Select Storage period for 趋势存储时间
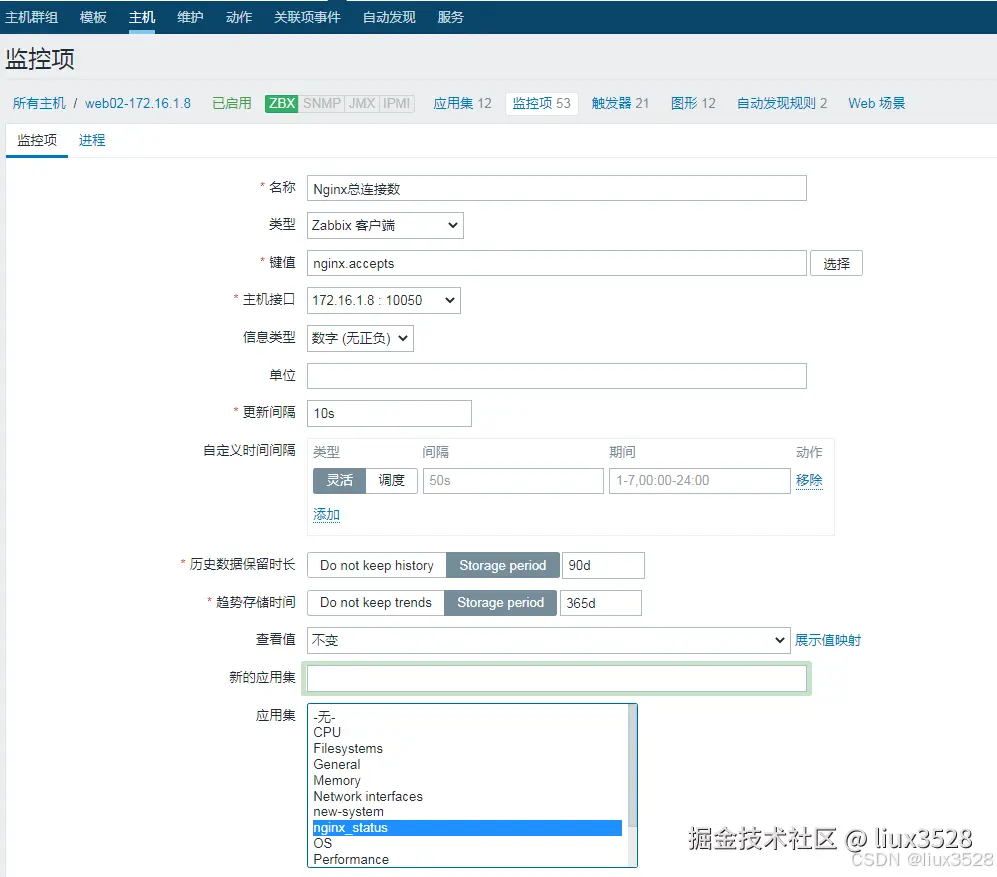Screen dimensions: 997x877 click(500, 603)
